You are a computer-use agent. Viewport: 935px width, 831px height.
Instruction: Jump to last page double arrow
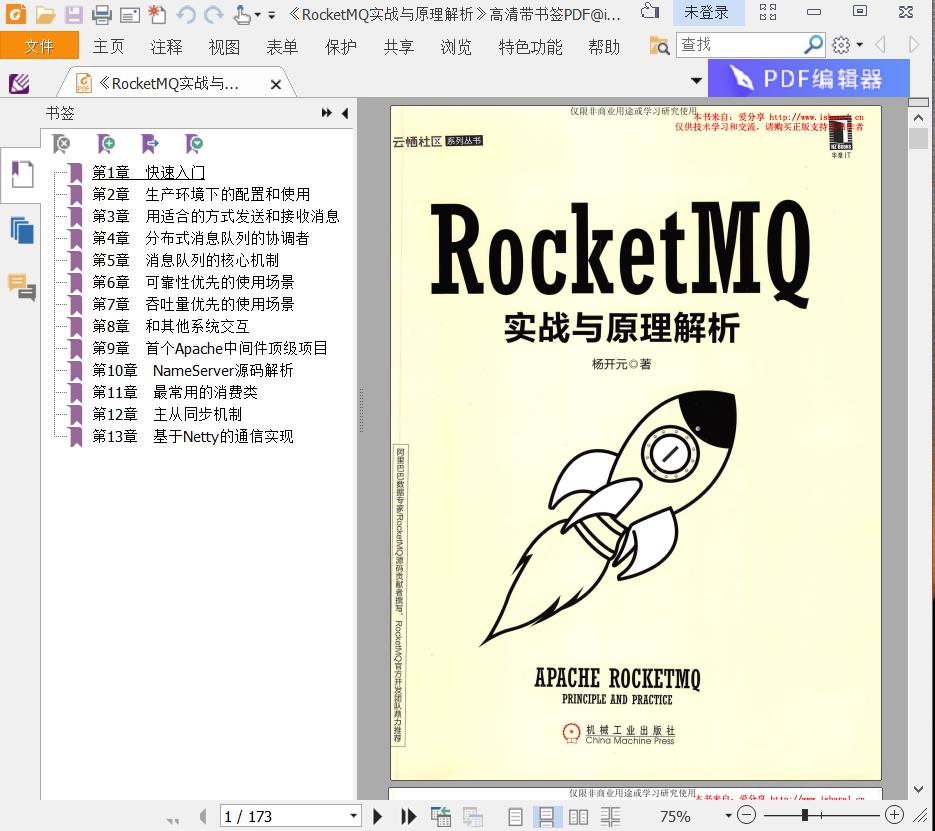[408, 816]
